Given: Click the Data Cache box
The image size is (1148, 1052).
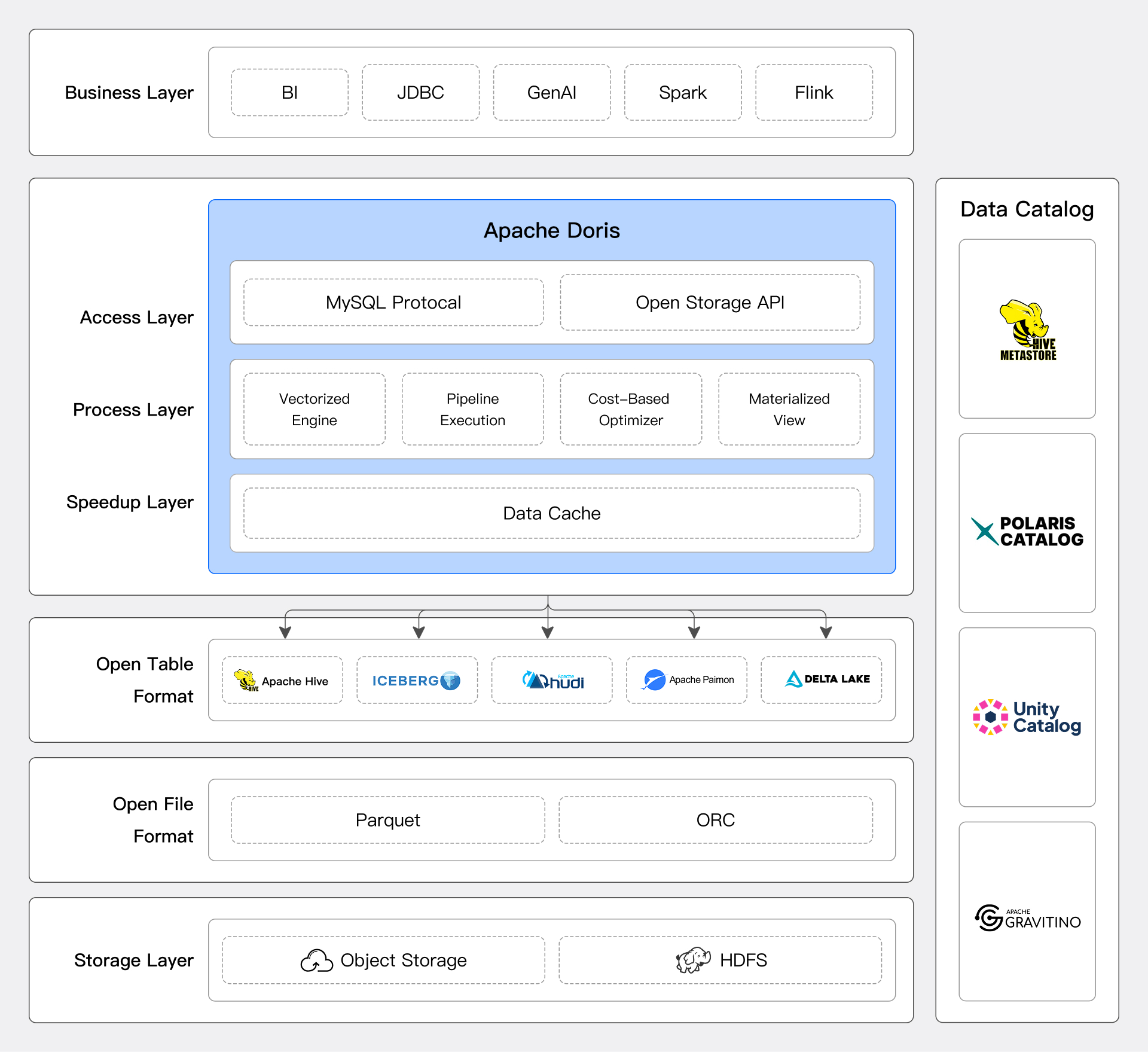Looking at the screenshot, I should [x=551, y=513].
